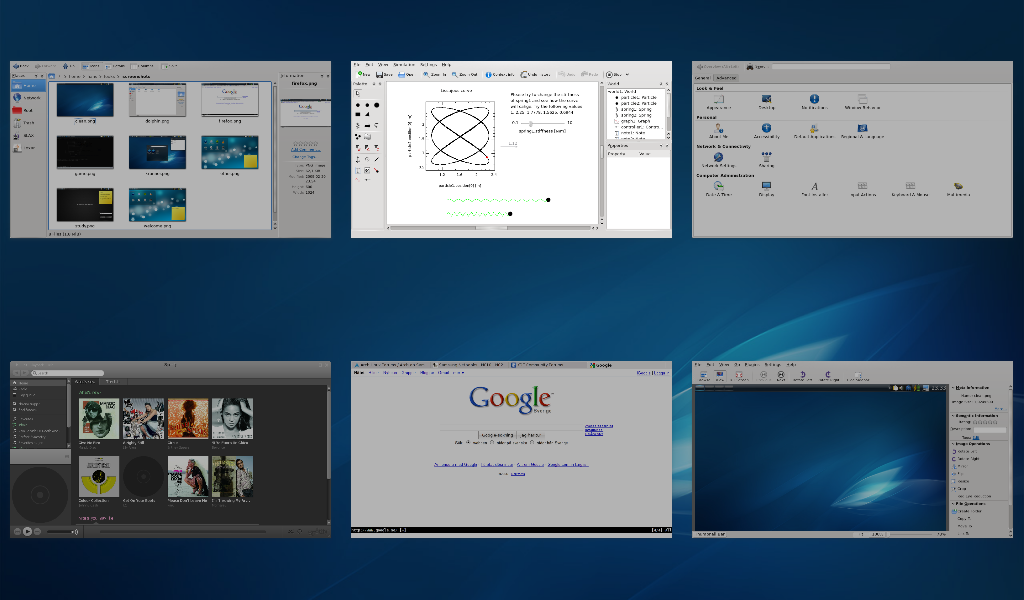Open the Display settings icon
Screen dimensions: 1024x600
point(766,186)
